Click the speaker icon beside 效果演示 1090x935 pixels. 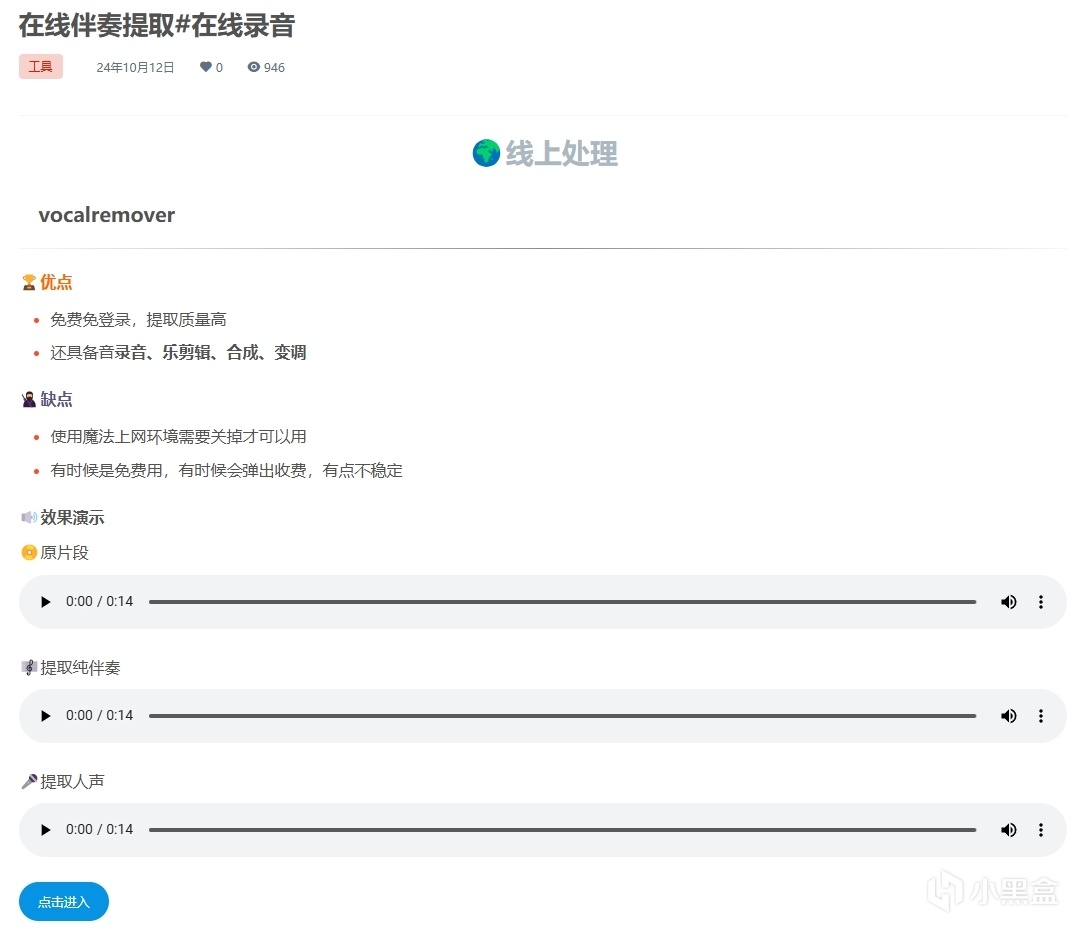pos(28,517)
